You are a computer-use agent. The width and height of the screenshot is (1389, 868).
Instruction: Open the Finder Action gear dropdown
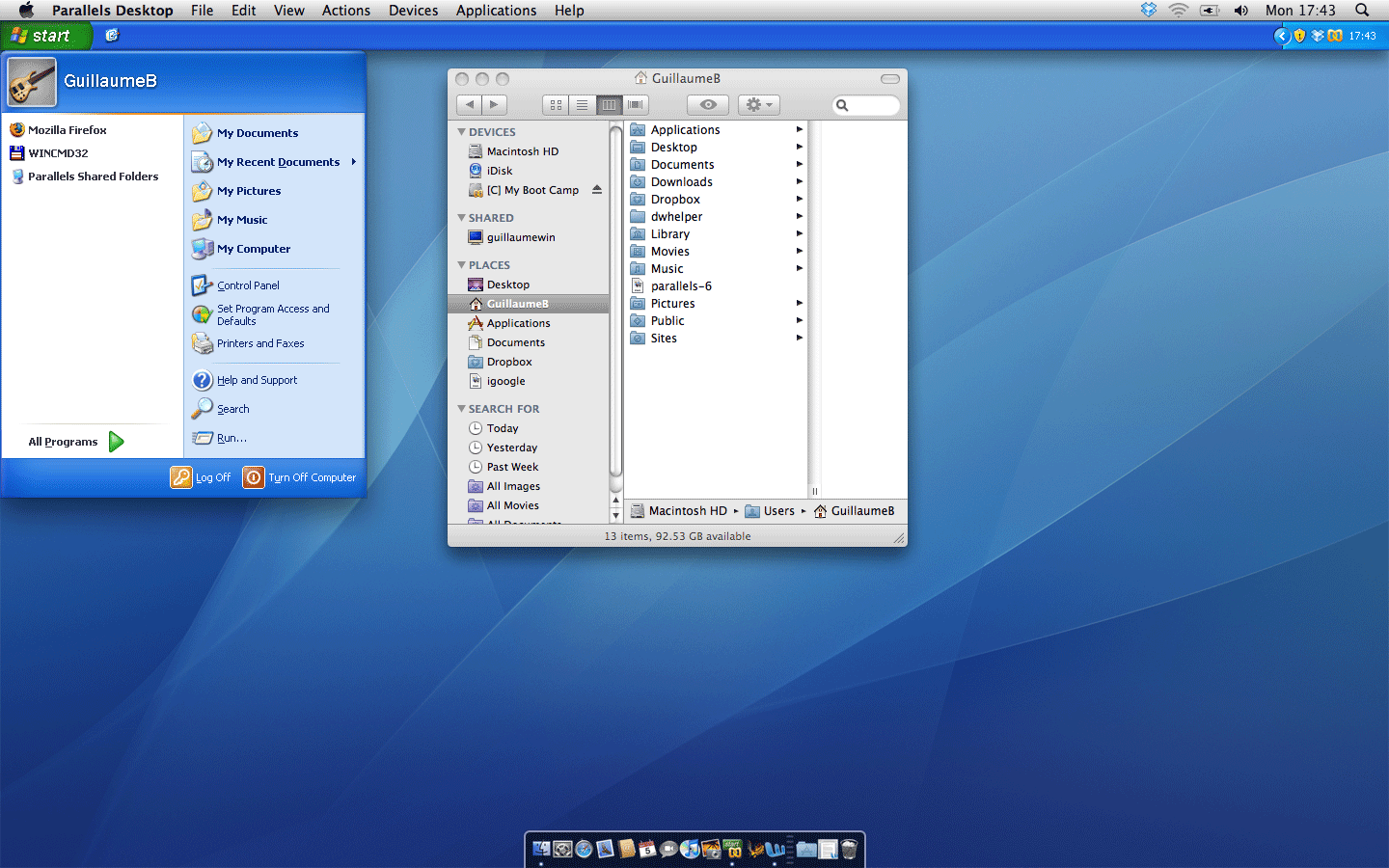759,104
